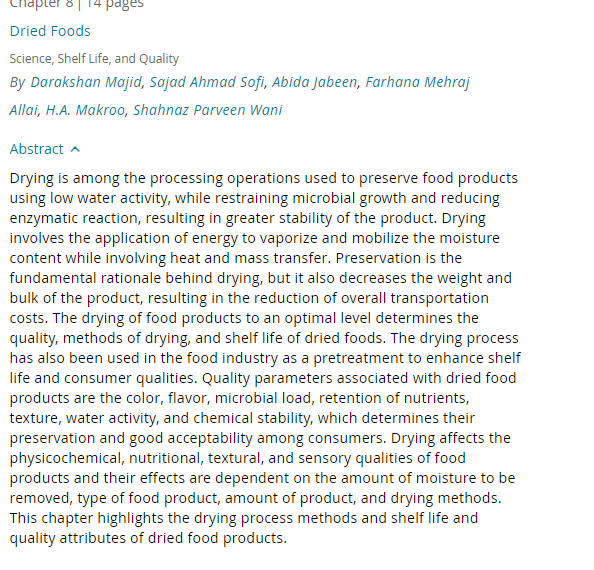Image resolution: width=594 pixels, height=570 pixels.
Task: Click the up chevron beside Abstract
Action: coord(75,149)
